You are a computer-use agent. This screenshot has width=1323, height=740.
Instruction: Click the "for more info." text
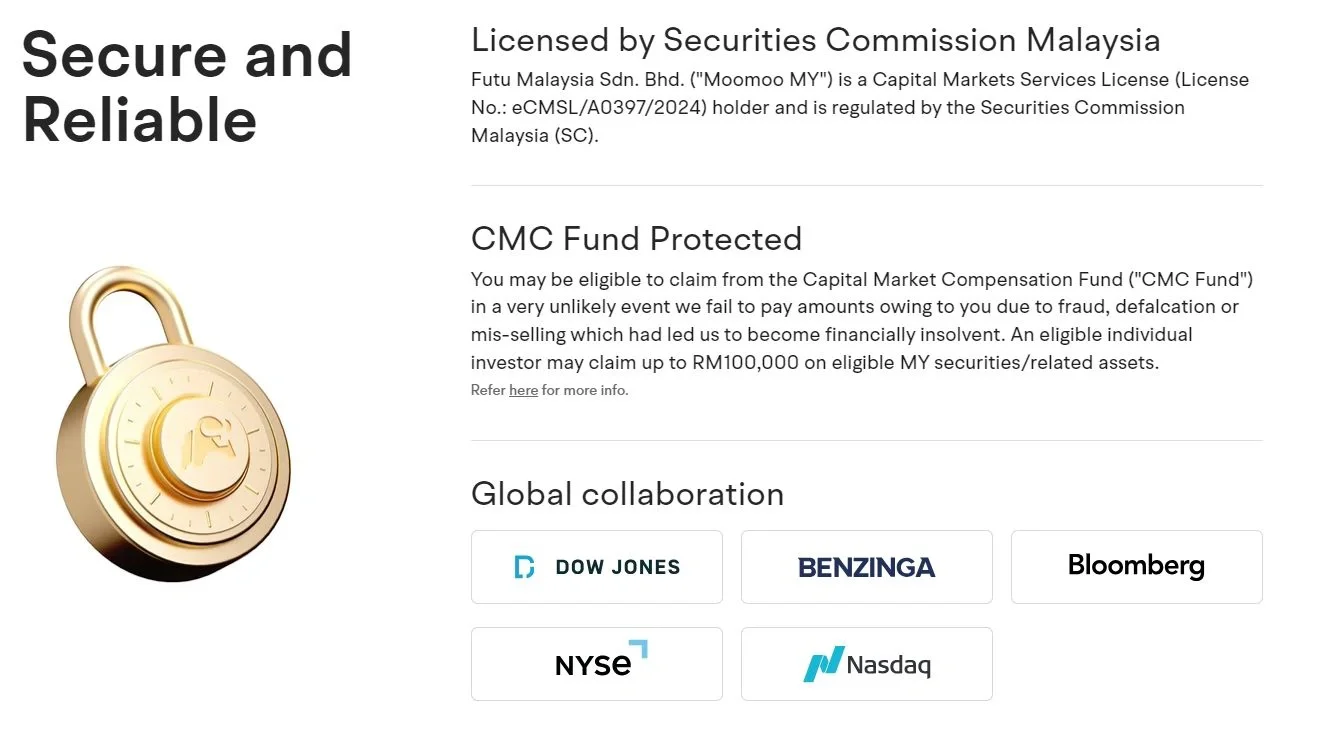click(x=585, y=390)
